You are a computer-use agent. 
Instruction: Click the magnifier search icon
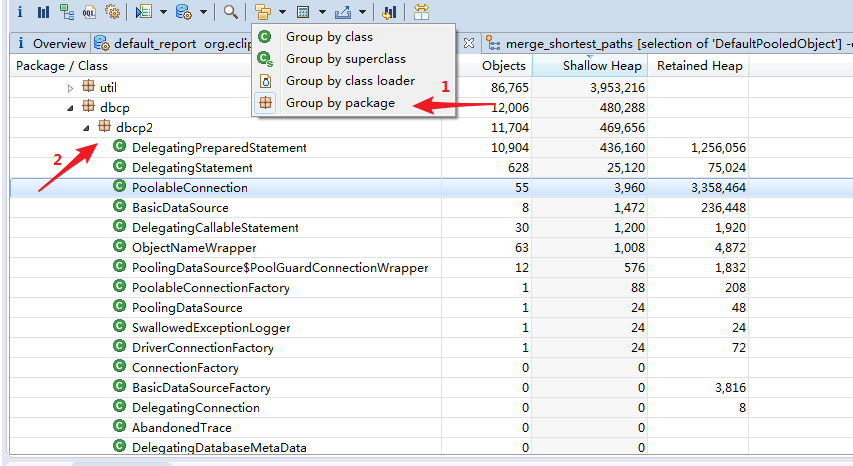231,12
